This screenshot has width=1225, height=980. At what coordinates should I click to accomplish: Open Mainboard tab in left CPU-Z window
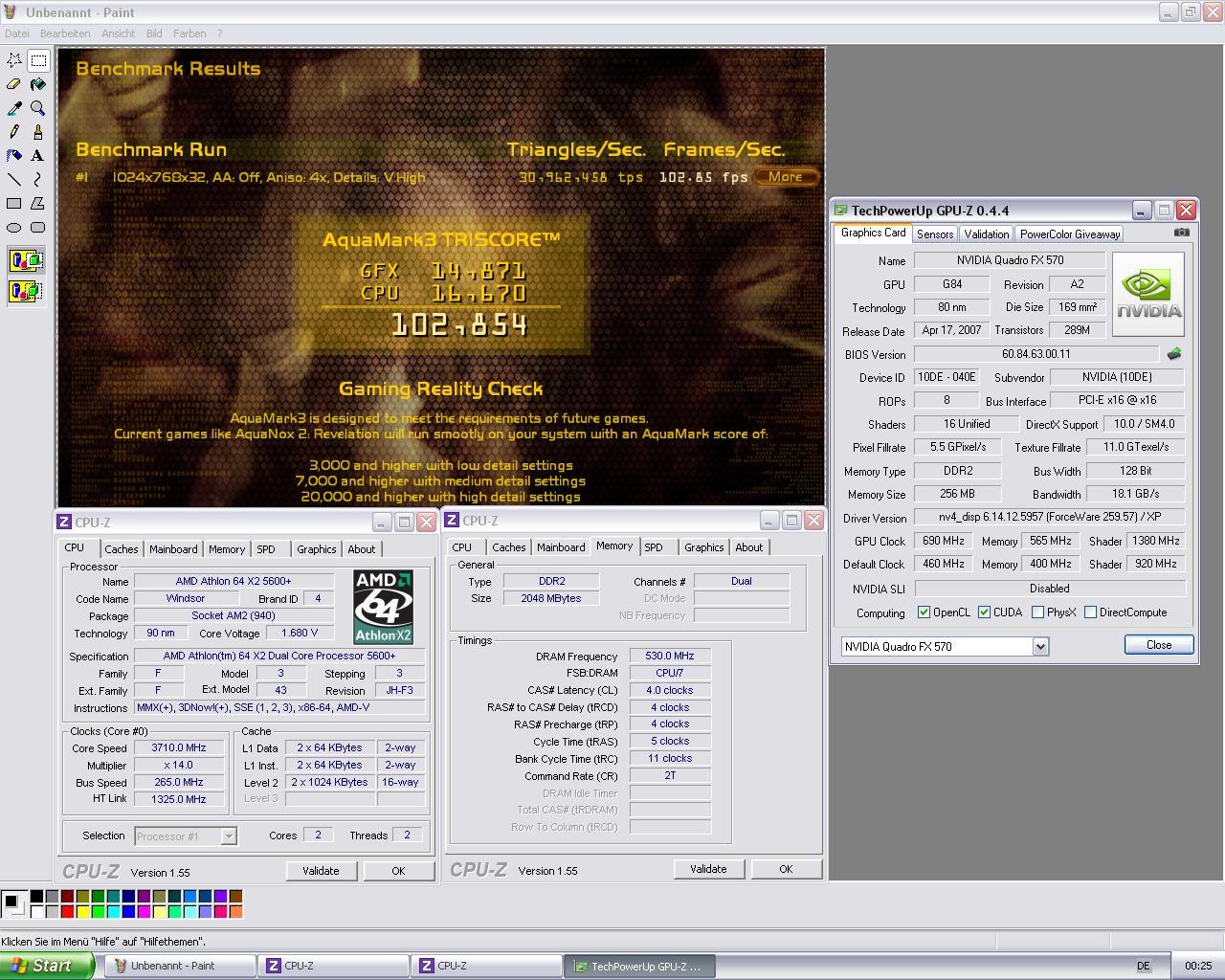(173, 549)
